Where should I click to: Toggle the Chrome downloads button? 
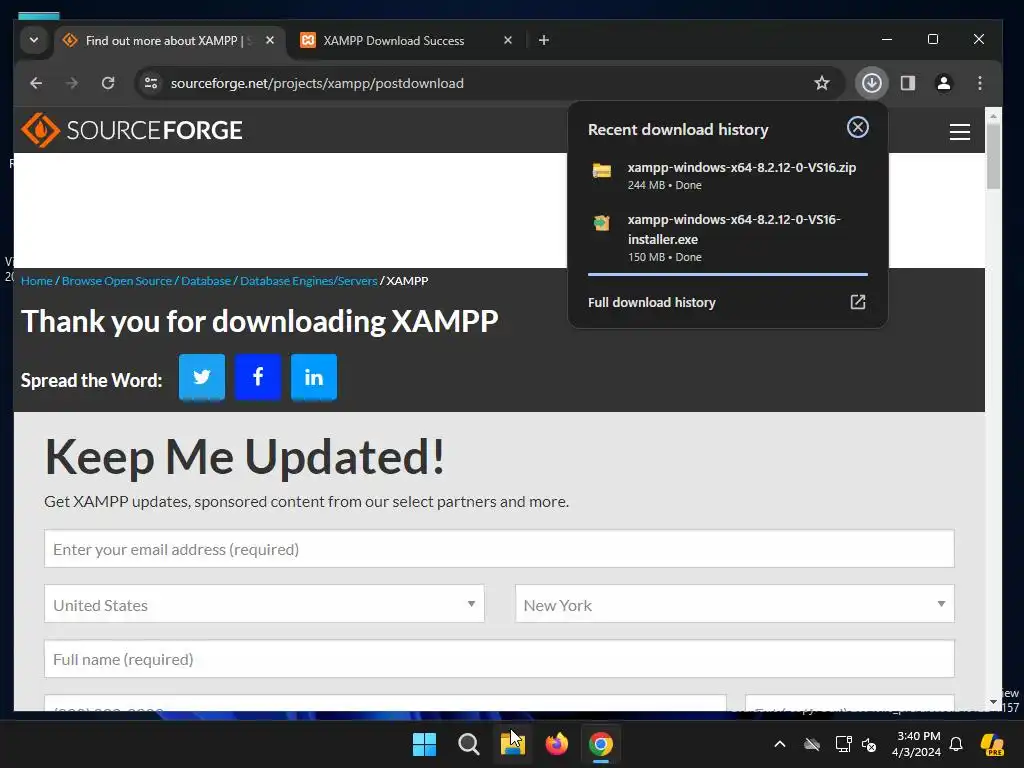[x=872, y=83]
